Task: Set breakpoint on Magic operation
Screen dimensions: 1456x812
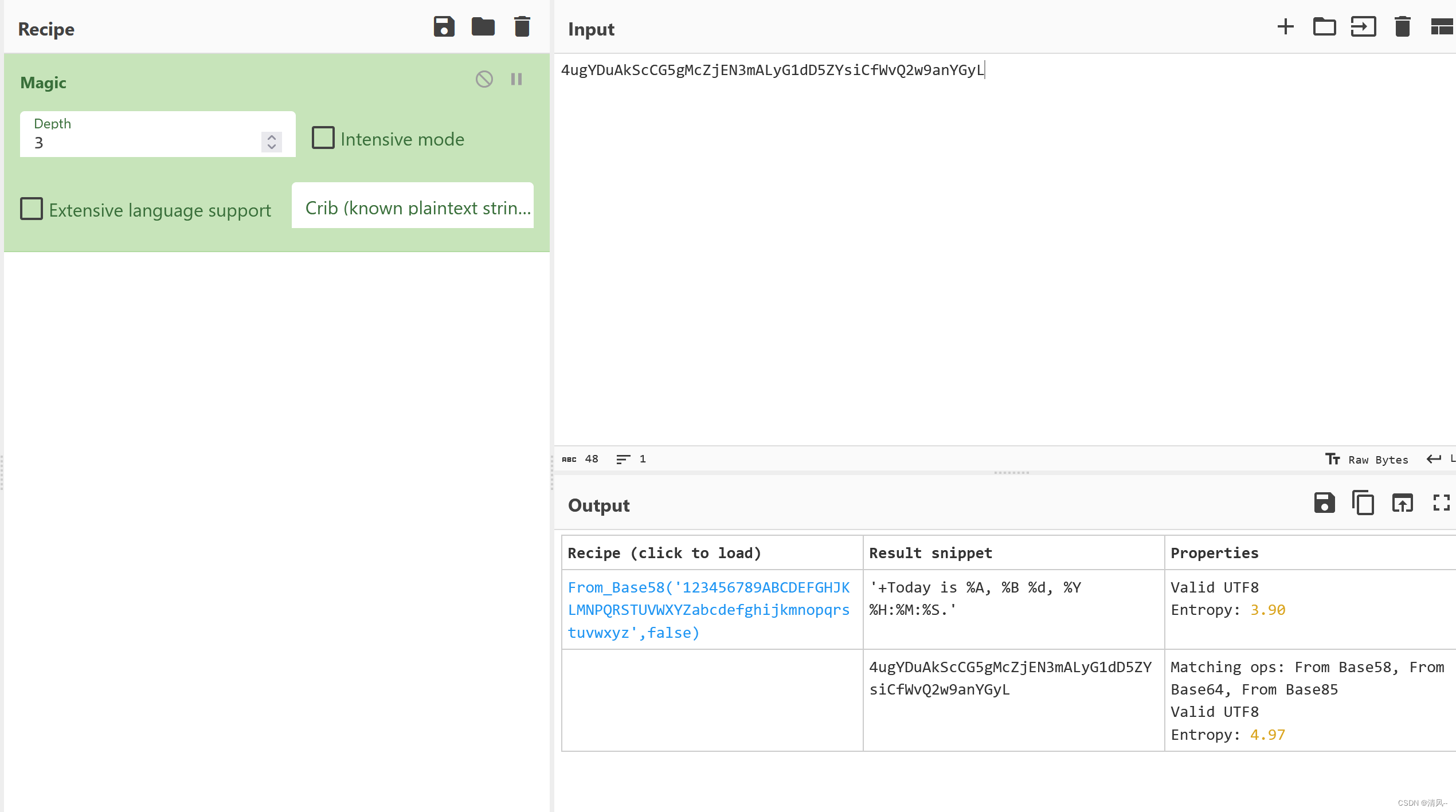Action: (x=516, y=79)
